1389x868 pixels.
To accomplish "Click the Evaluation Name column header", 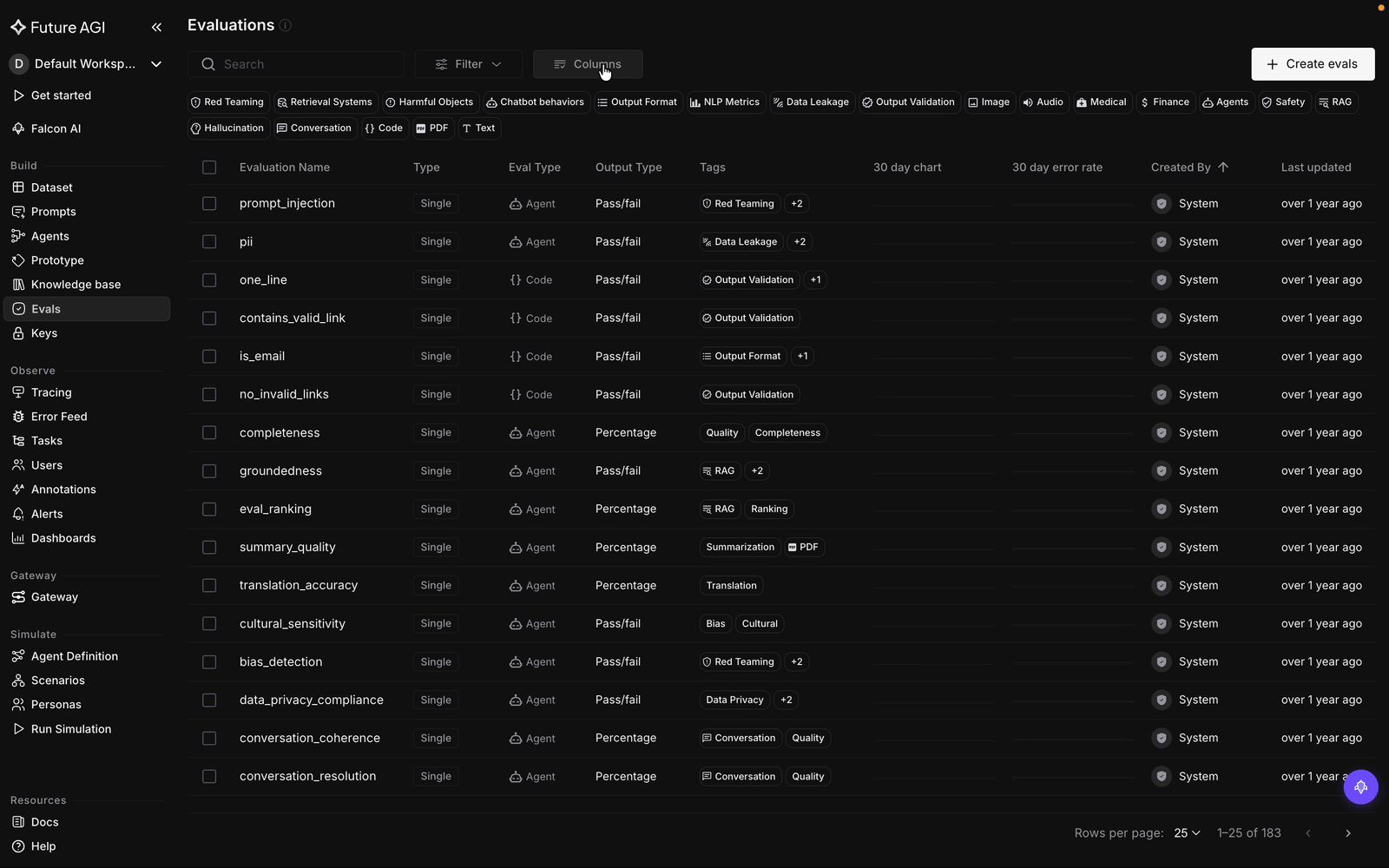I will coord(285,168).
